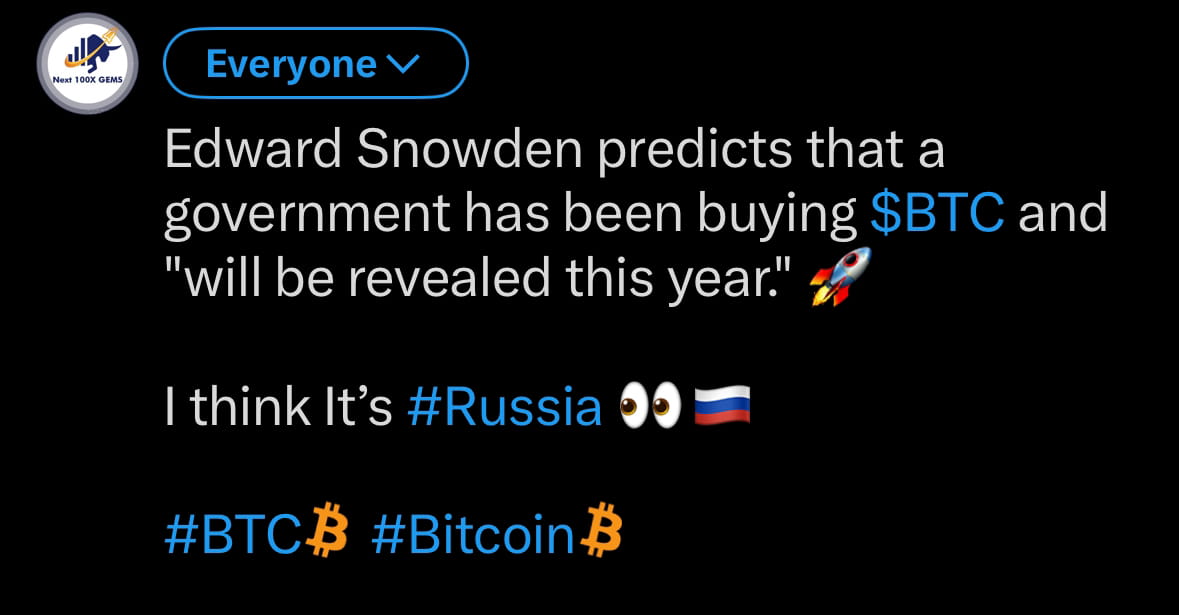Click the chevron next to Everyone

point(404,63)
